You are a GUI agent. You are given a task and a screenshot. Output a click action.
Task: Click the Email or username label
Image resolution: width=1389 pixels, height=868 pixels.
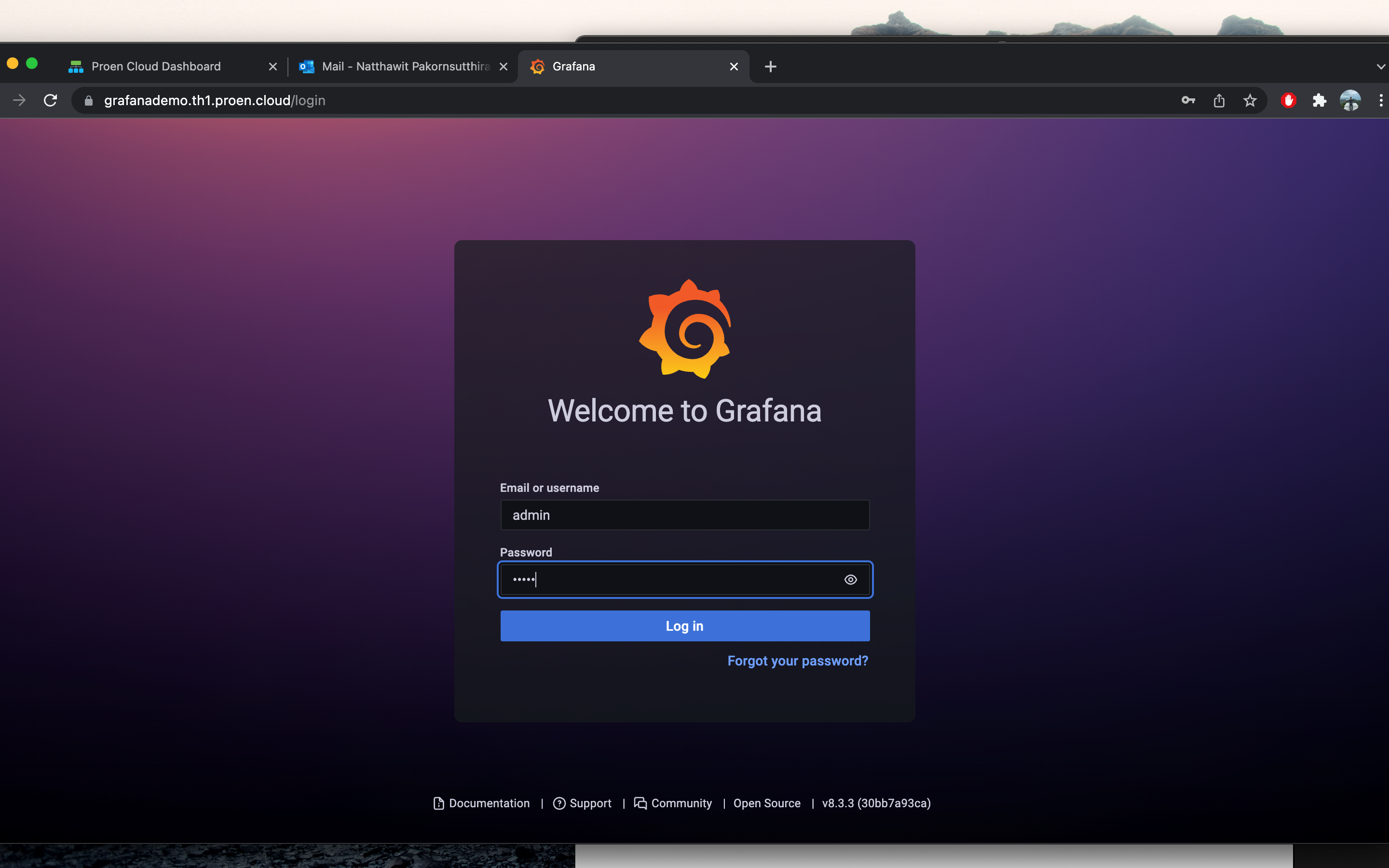click(x=549, y=488)
